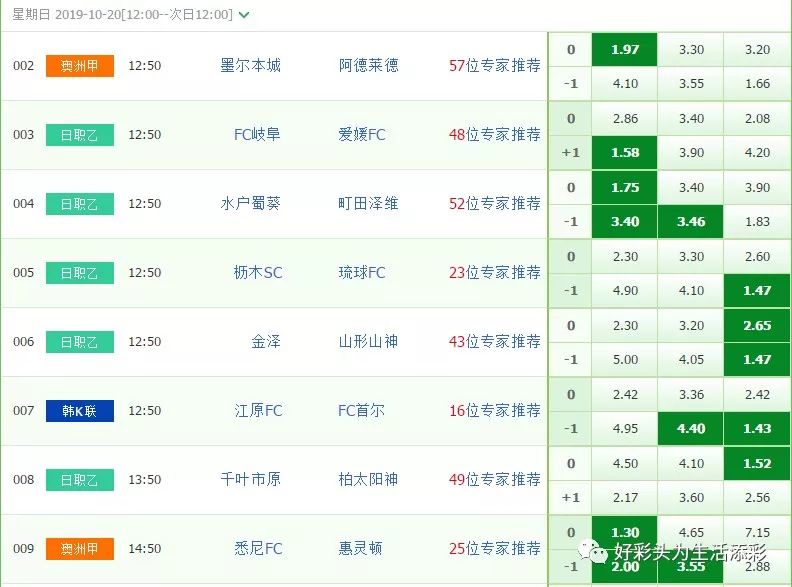Select the 4.50 home odds for 千叶市原

[624, 464]
